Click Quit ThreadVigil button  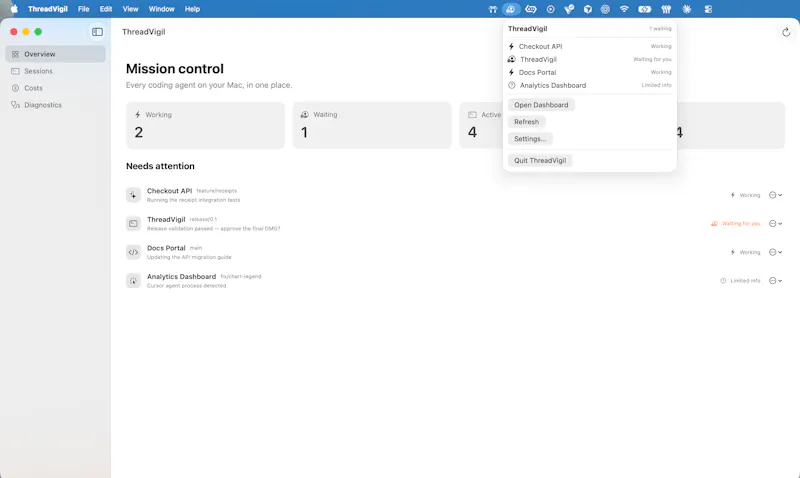540,160
